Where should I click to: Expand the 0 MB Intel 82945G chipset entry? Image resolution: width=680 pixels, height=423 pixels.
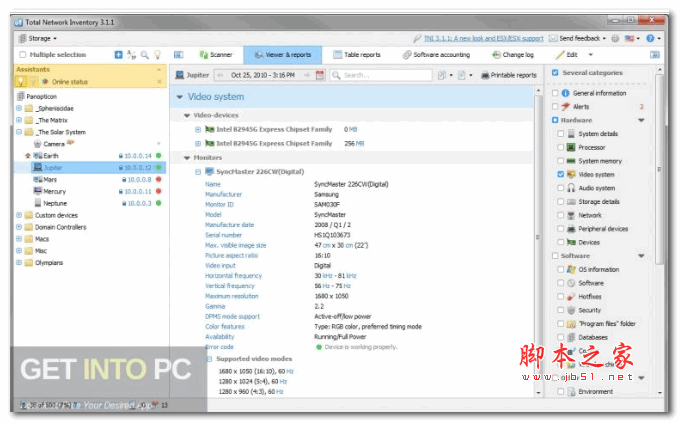(x=198, y=129)
